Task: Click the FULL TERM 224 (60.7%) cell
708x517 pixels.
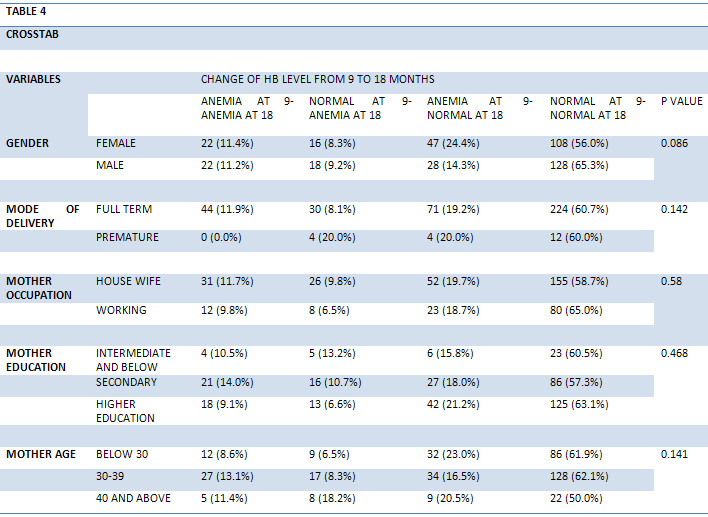Action: click(579, 210)
